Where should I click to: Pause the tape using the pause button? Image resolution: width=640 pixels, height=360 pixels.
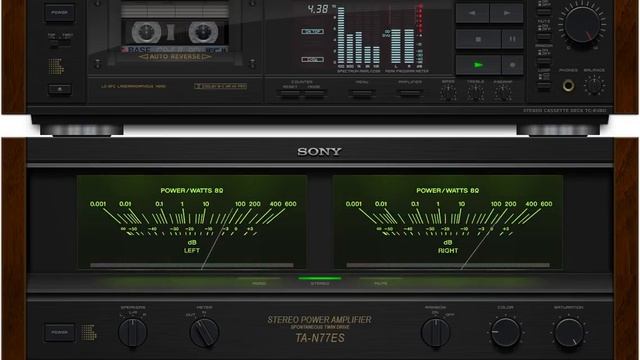pyautogui.click(x=512, y=39)
